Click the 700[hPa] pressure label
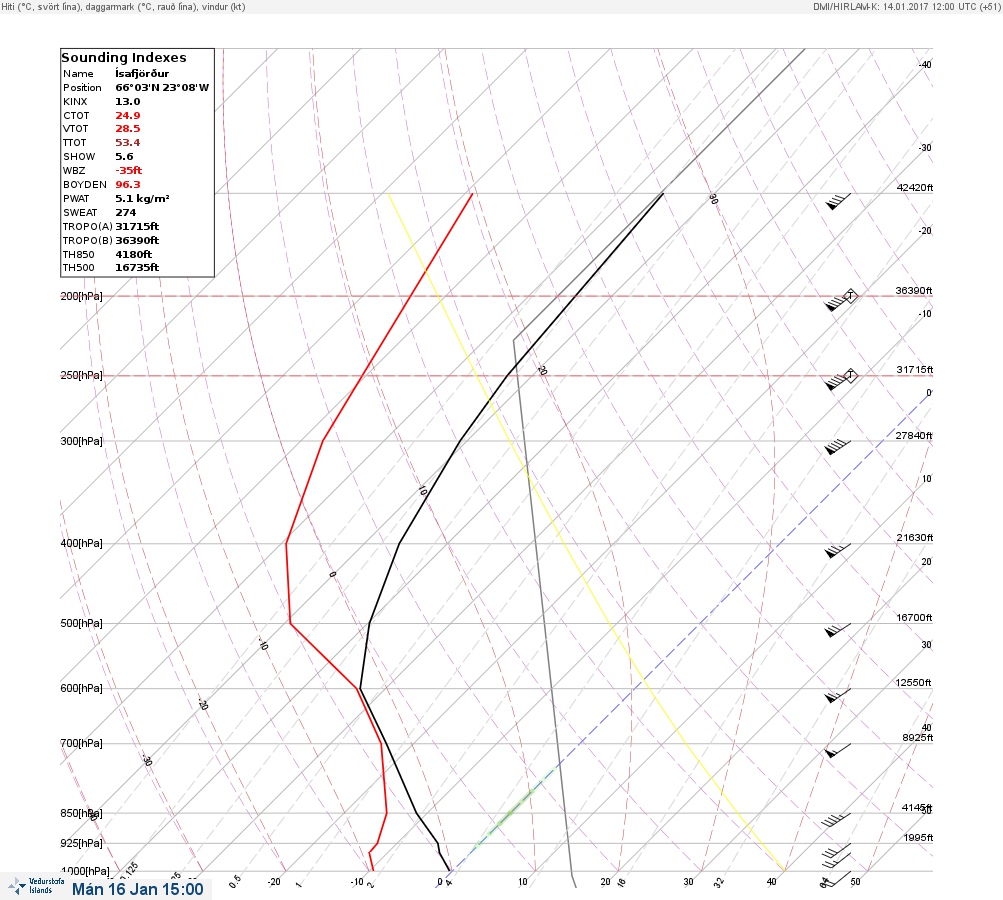This screenshot has width=1003, height=900. tap(81, 743)
